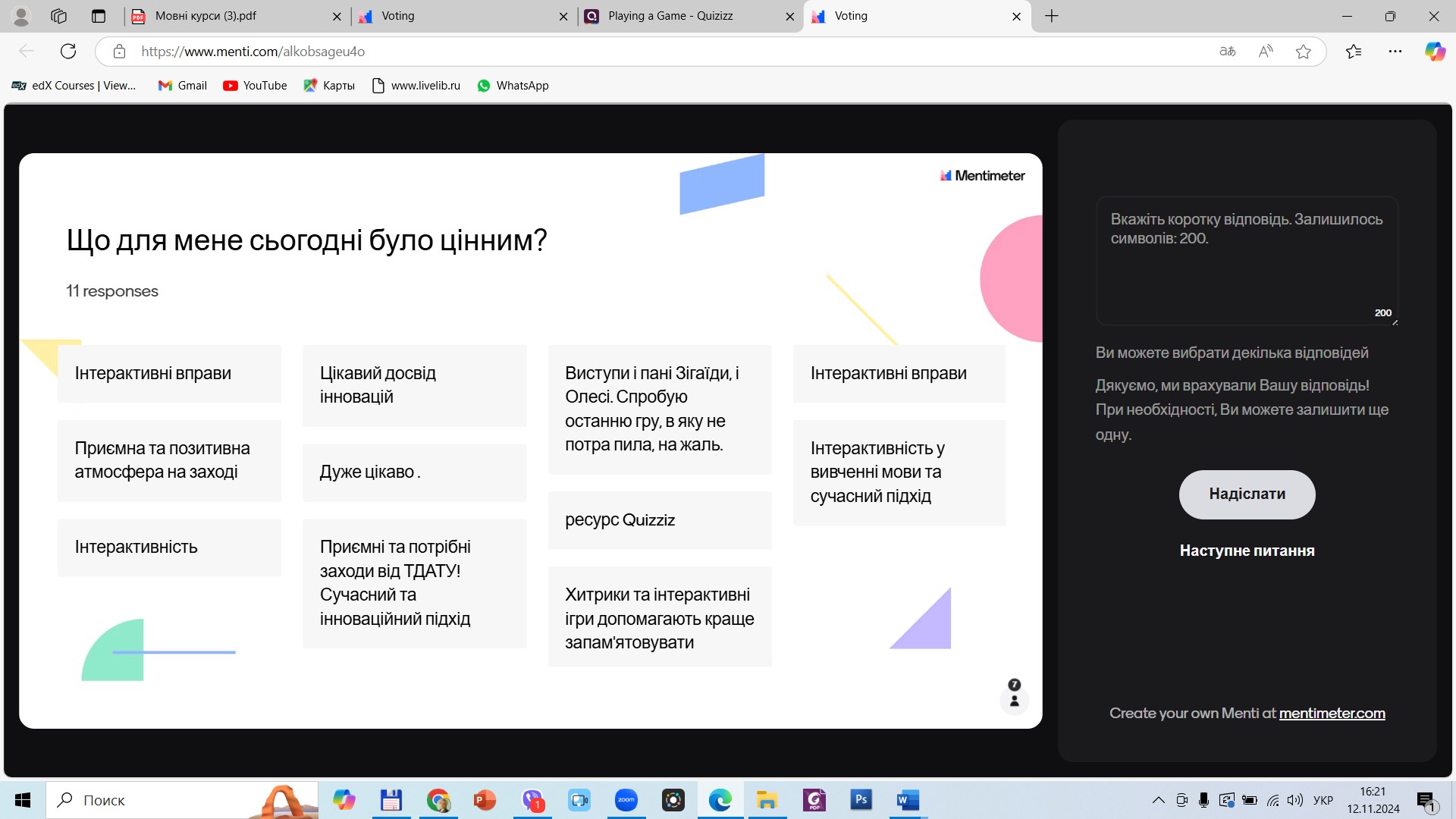Open the mentimeter.com link
Screen dimensions: 1456x819
point(1332,714)
